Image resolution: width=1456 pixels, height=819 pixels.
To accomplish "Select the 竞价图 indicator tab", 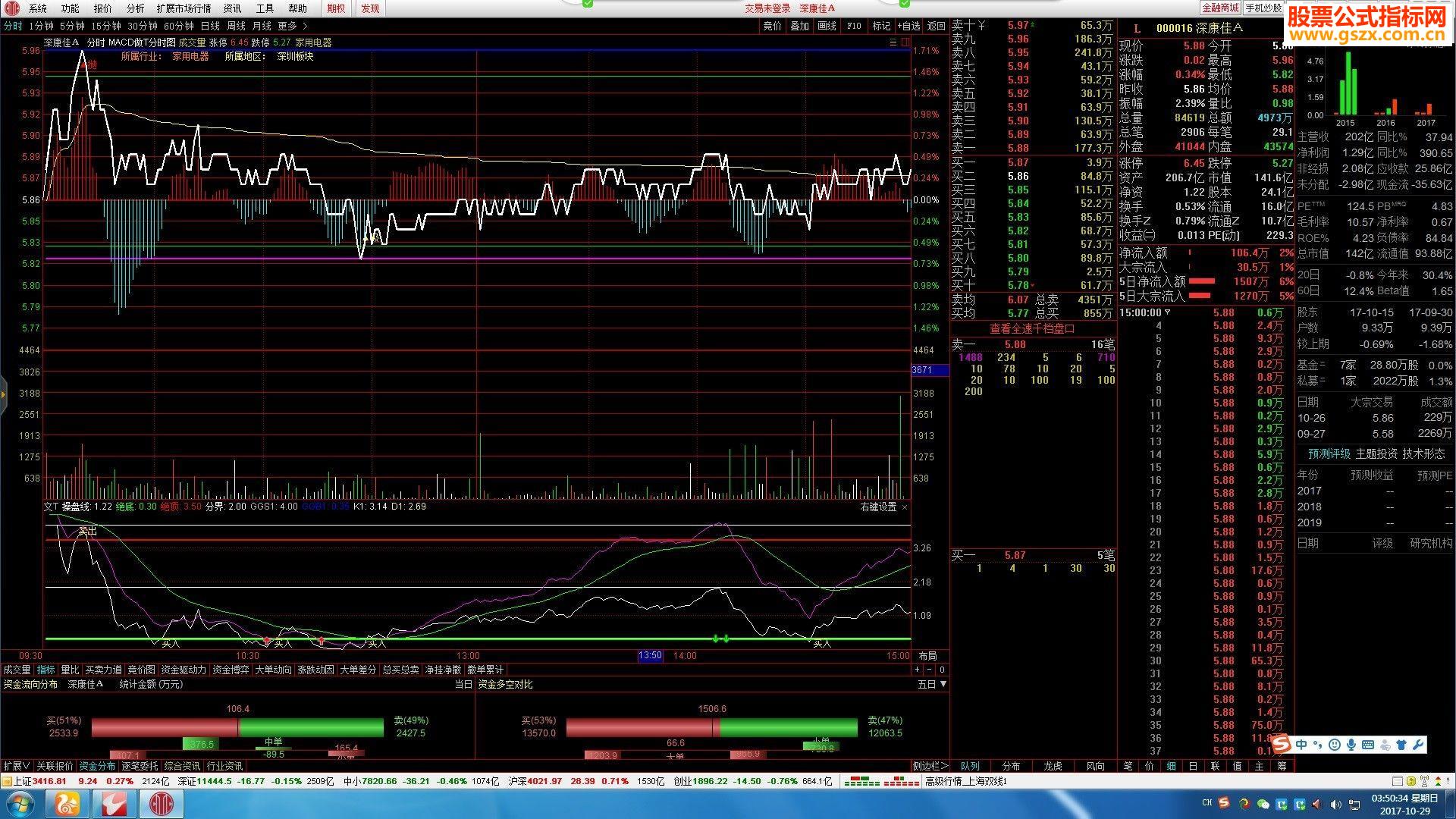I will [141, 670].
